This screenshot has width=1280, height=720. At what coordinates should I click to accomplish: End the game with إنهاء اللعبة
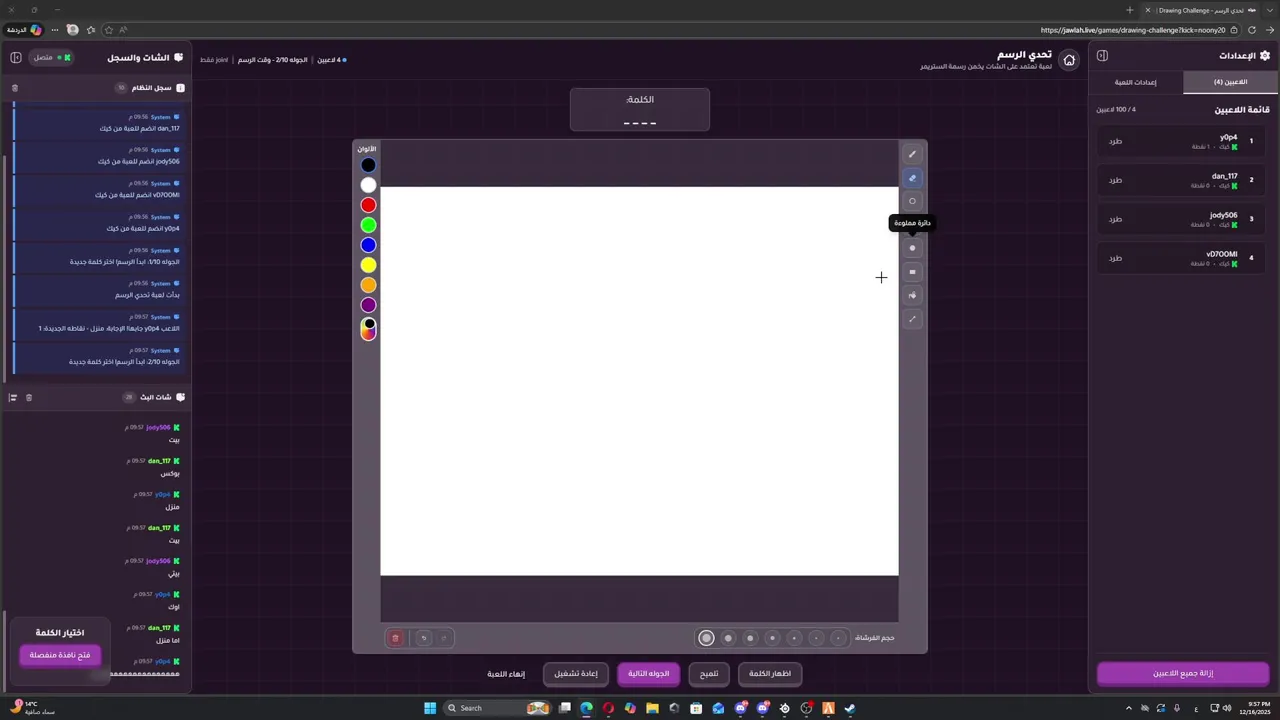pos(506,674)
